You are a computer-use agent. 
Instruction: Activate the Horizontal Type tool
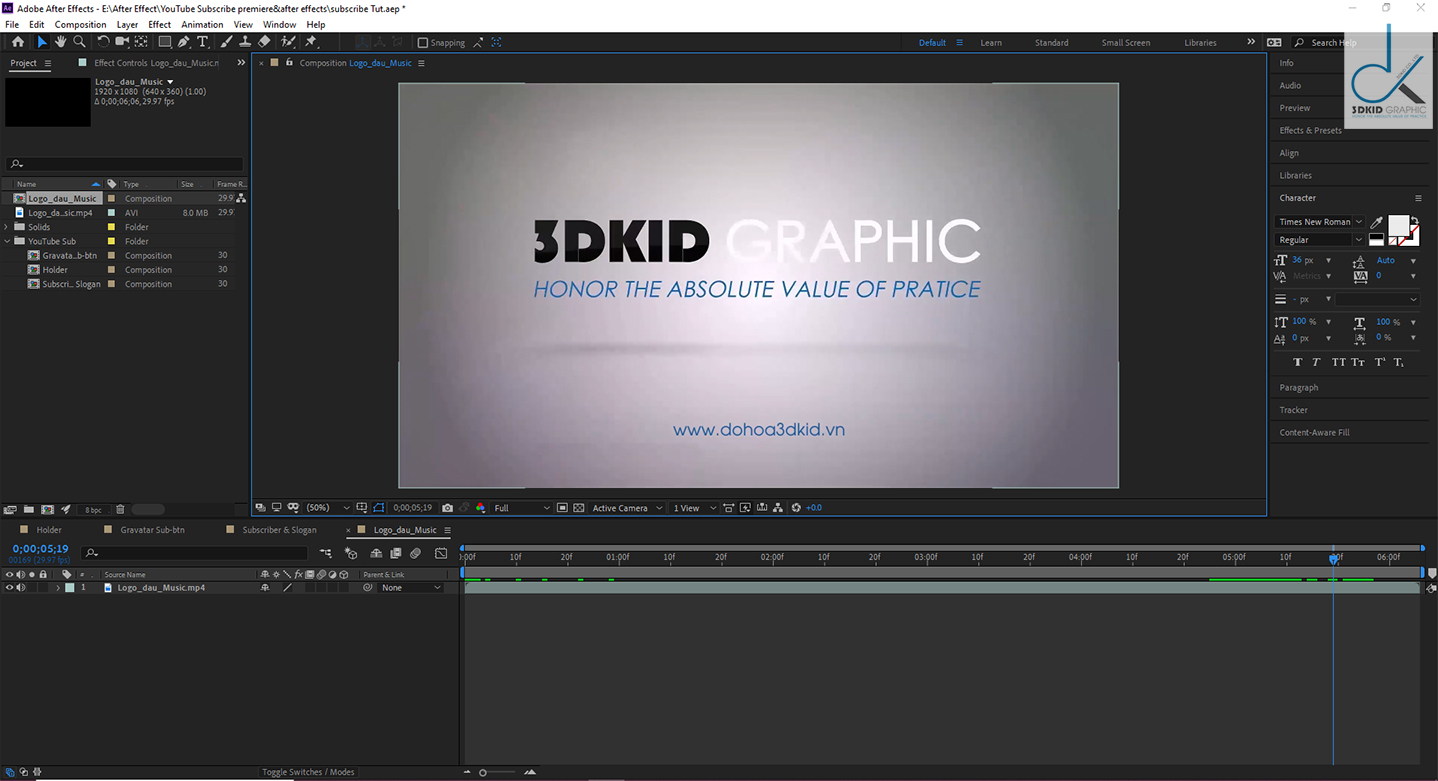click(x=202, y=42)
